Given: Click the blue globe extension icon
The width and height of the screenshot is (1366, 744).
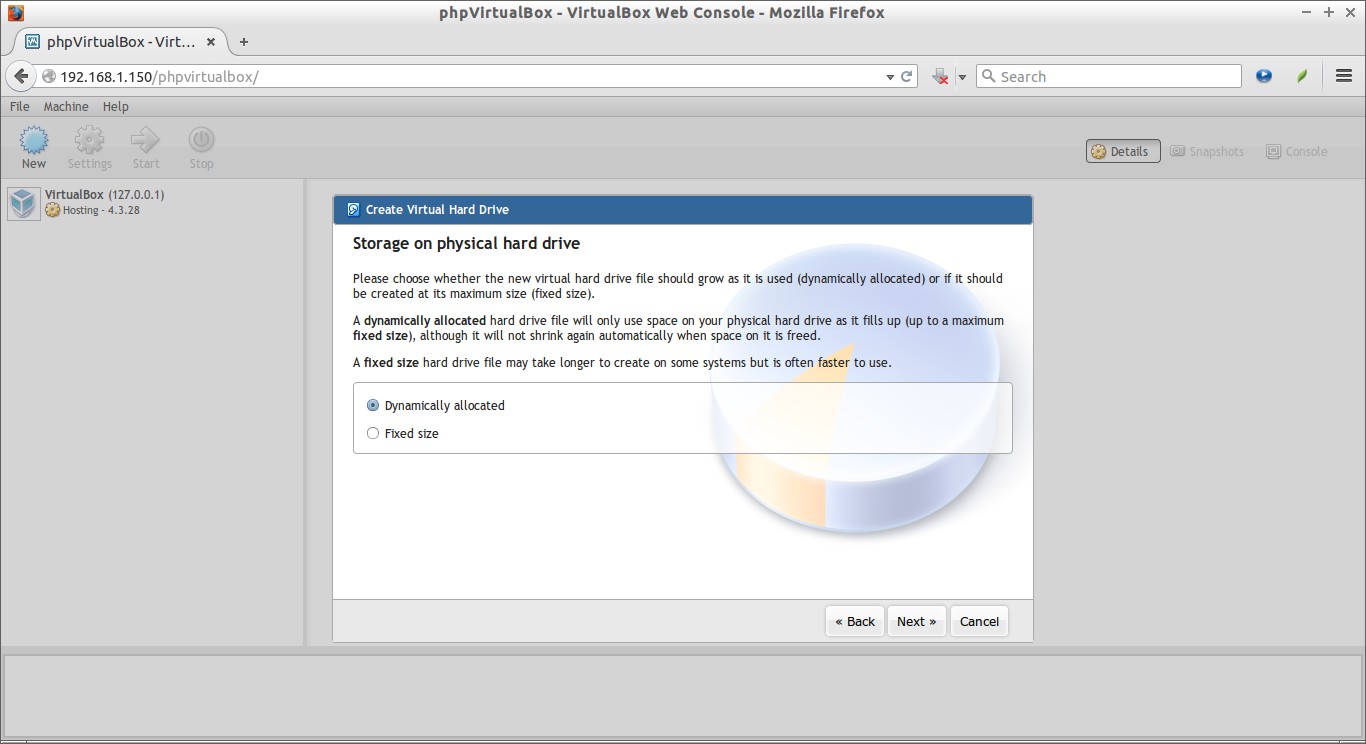Looking at the screenshot, I should click(1264, 76).
